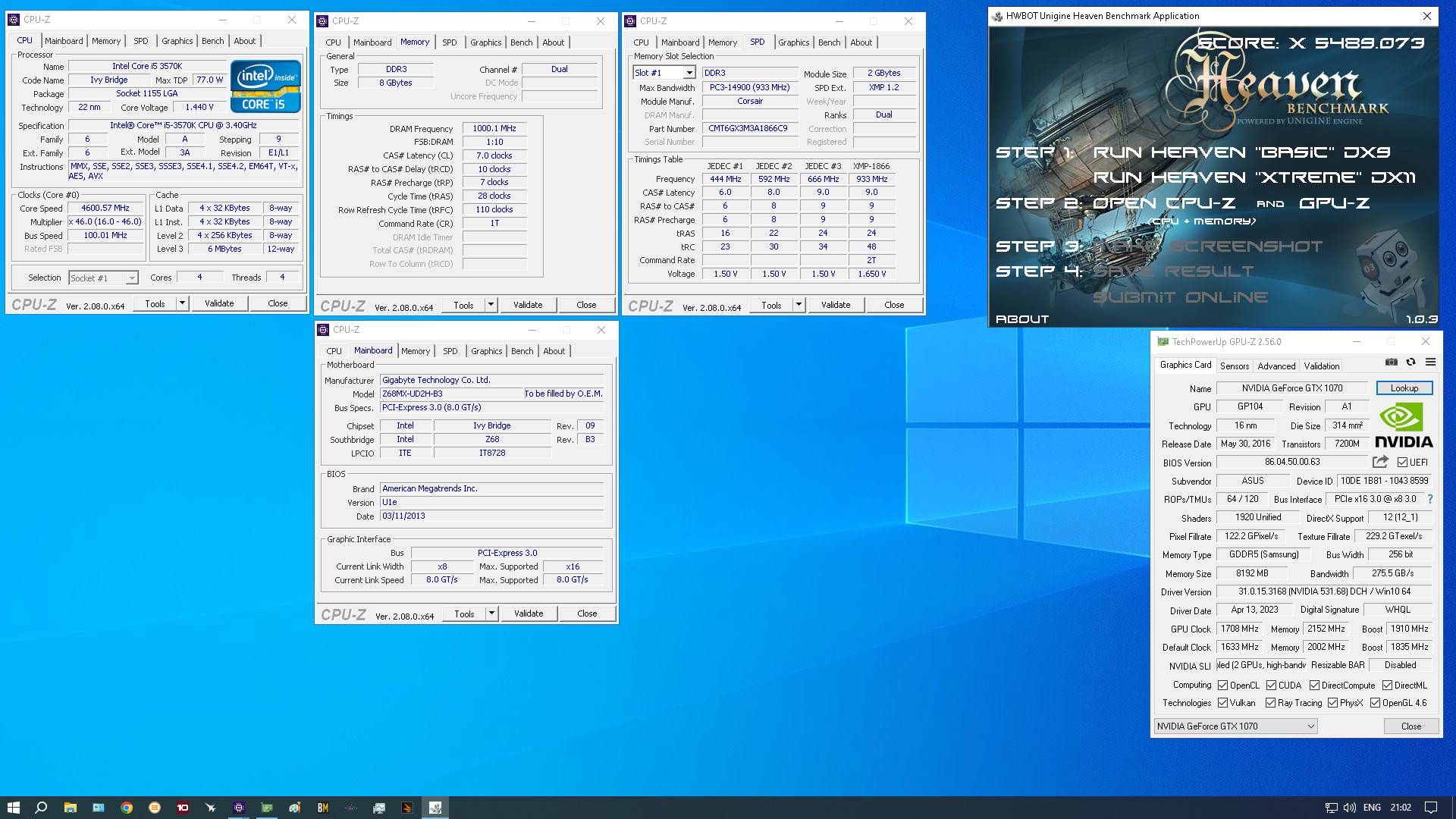Toggle the UEFI checkbox in GPU-Z
1456x819 pixels.
tap(1402, 463)
